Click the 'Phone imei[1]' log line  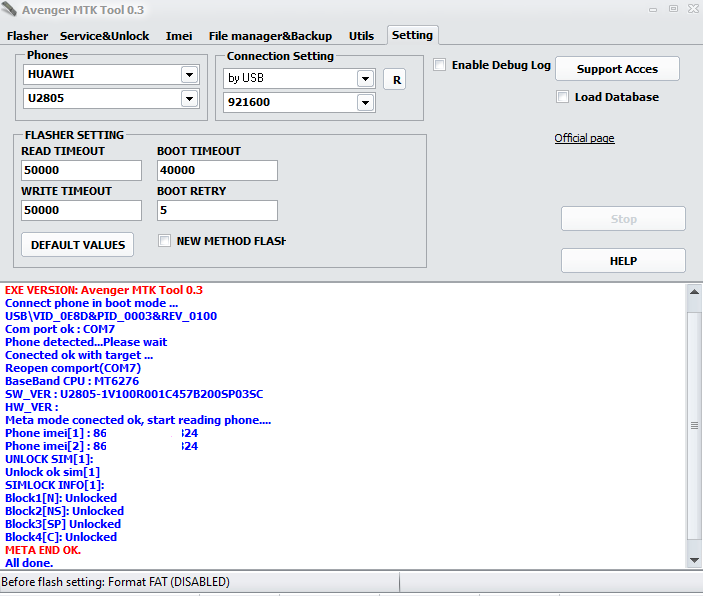101,433
